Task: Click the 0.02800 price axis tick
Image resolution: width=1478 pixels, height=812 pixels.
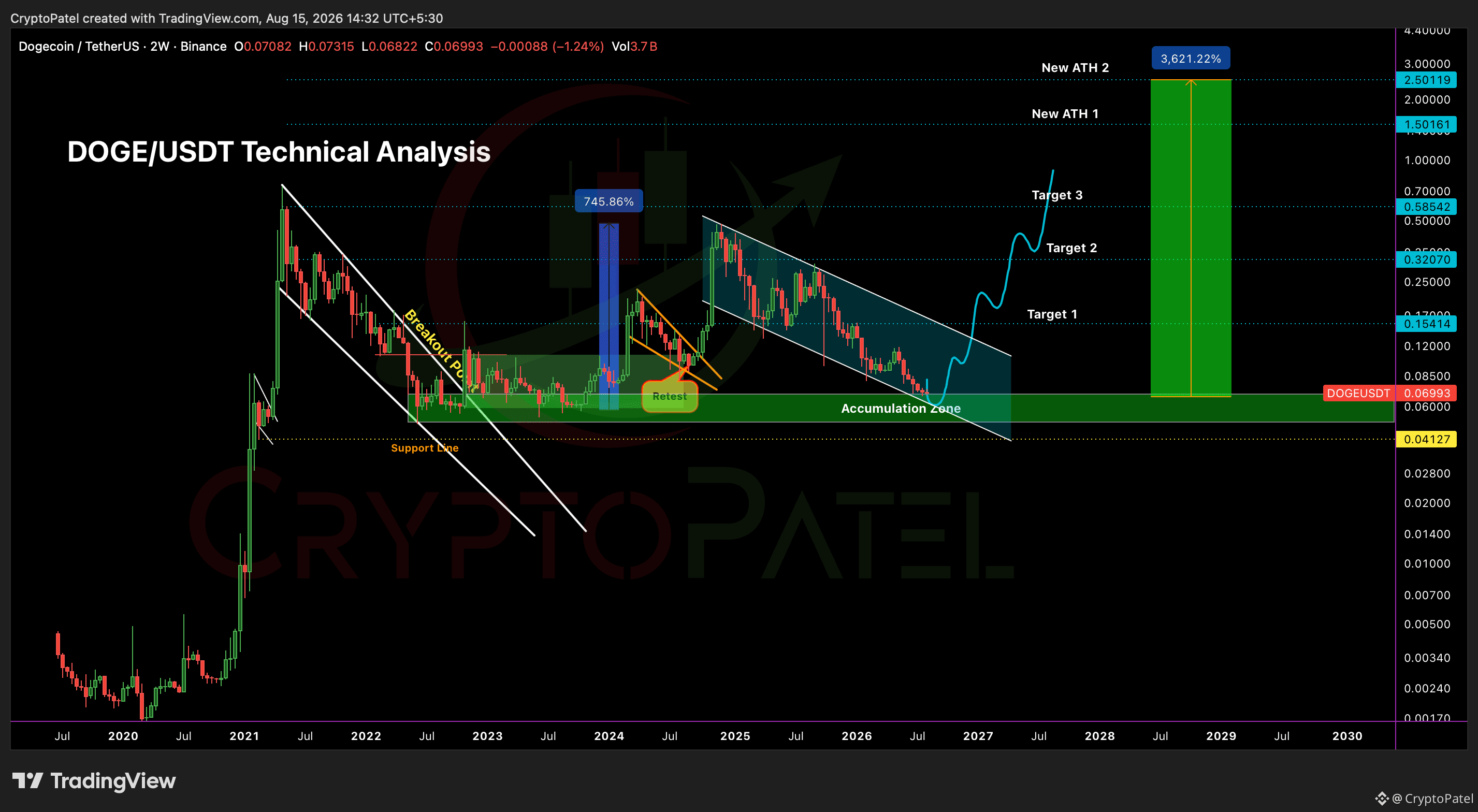Action: click(1427, 473)
